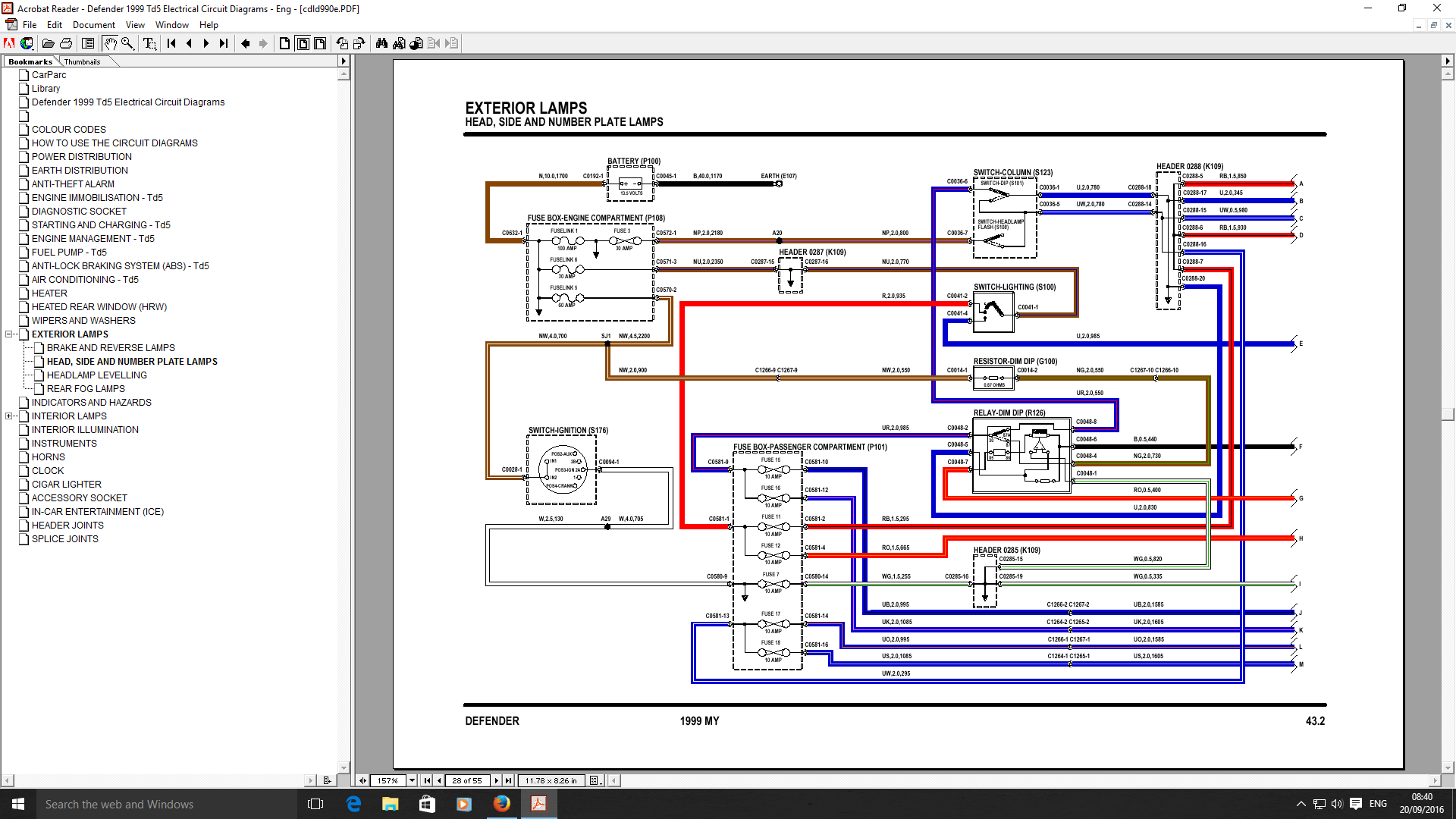Select the Hand tool

110,44
